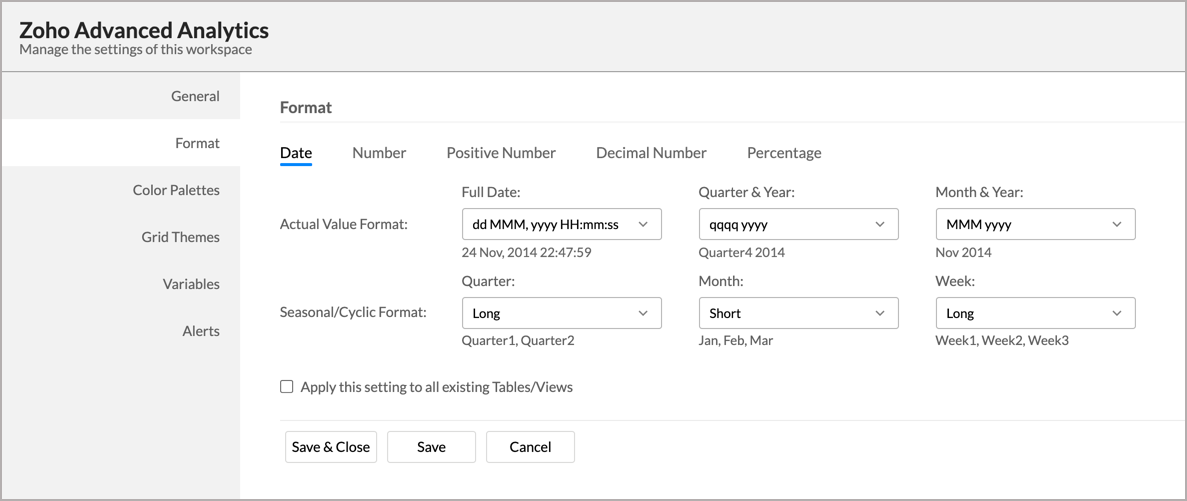The width and height of the screenshot is (1187, 501).
Task: Open the Variables settings section
Action: tap(191, 284)
